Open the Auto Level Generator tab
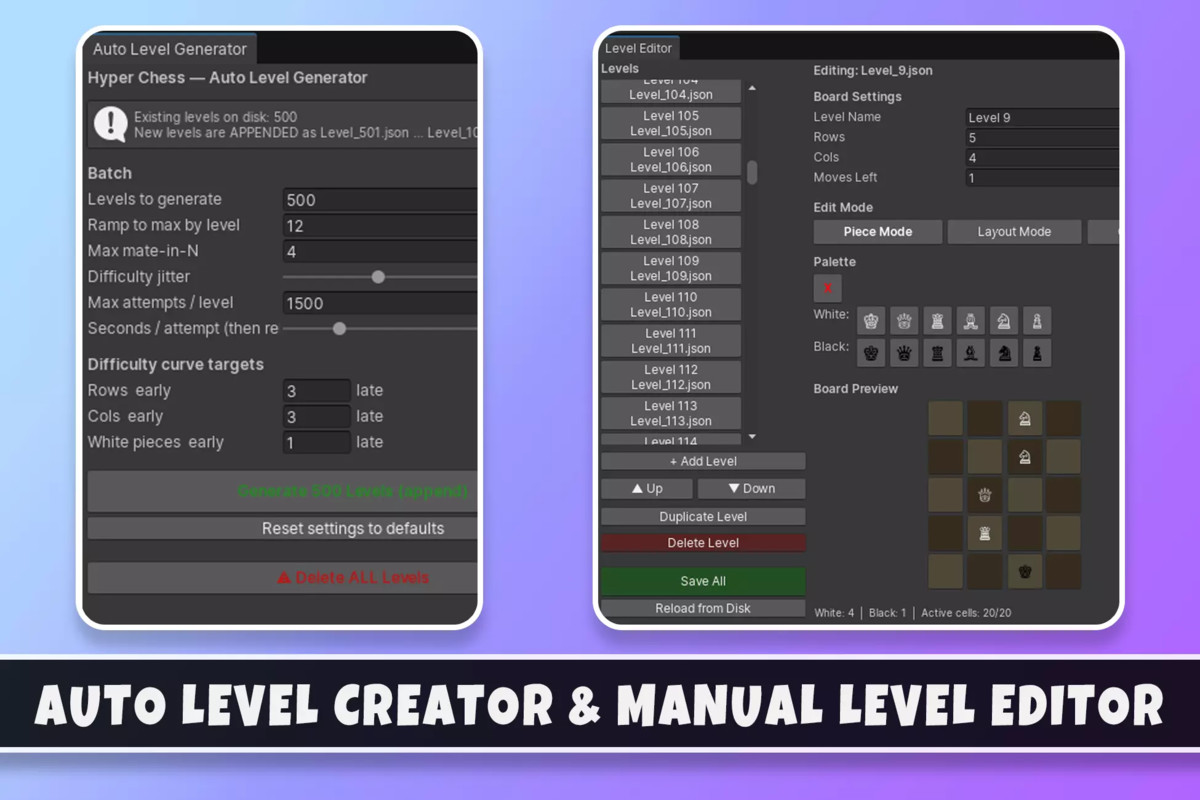1200x800 pixels. (170, 49)
